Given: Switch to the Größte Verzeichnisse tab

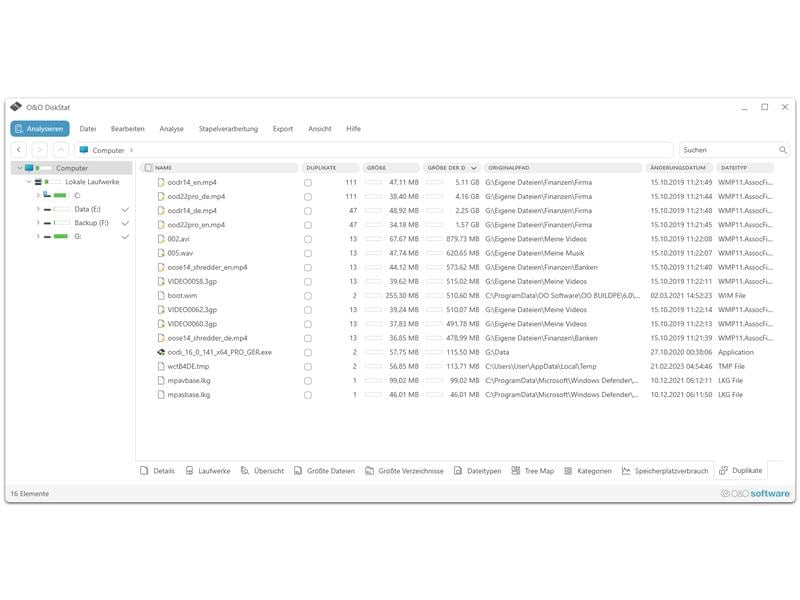Looking at the screenshot, I should pos(404,471).
